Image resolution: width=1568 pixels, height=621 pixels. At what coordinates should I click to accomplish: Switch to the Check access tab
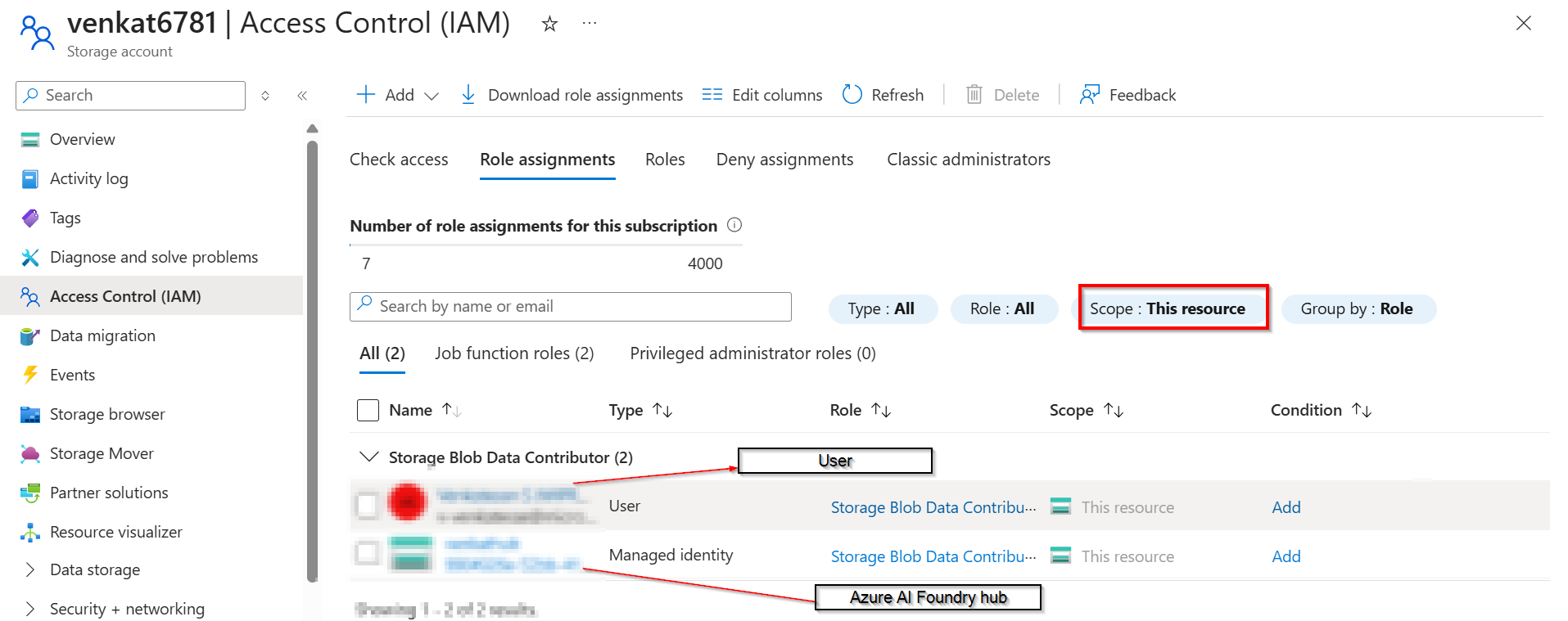coord(399,160)
